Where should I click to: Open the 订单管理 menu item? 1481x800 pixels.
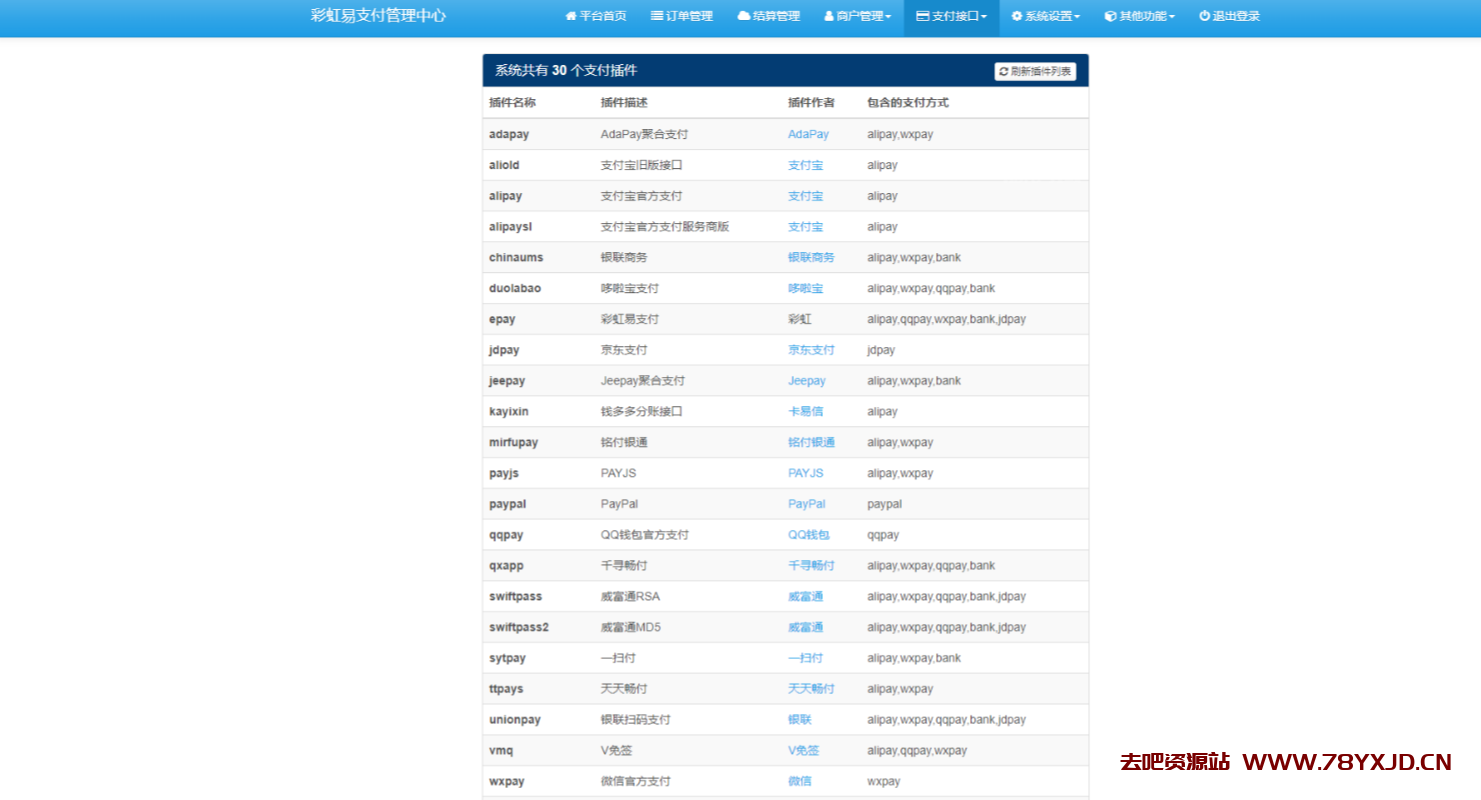682,17
